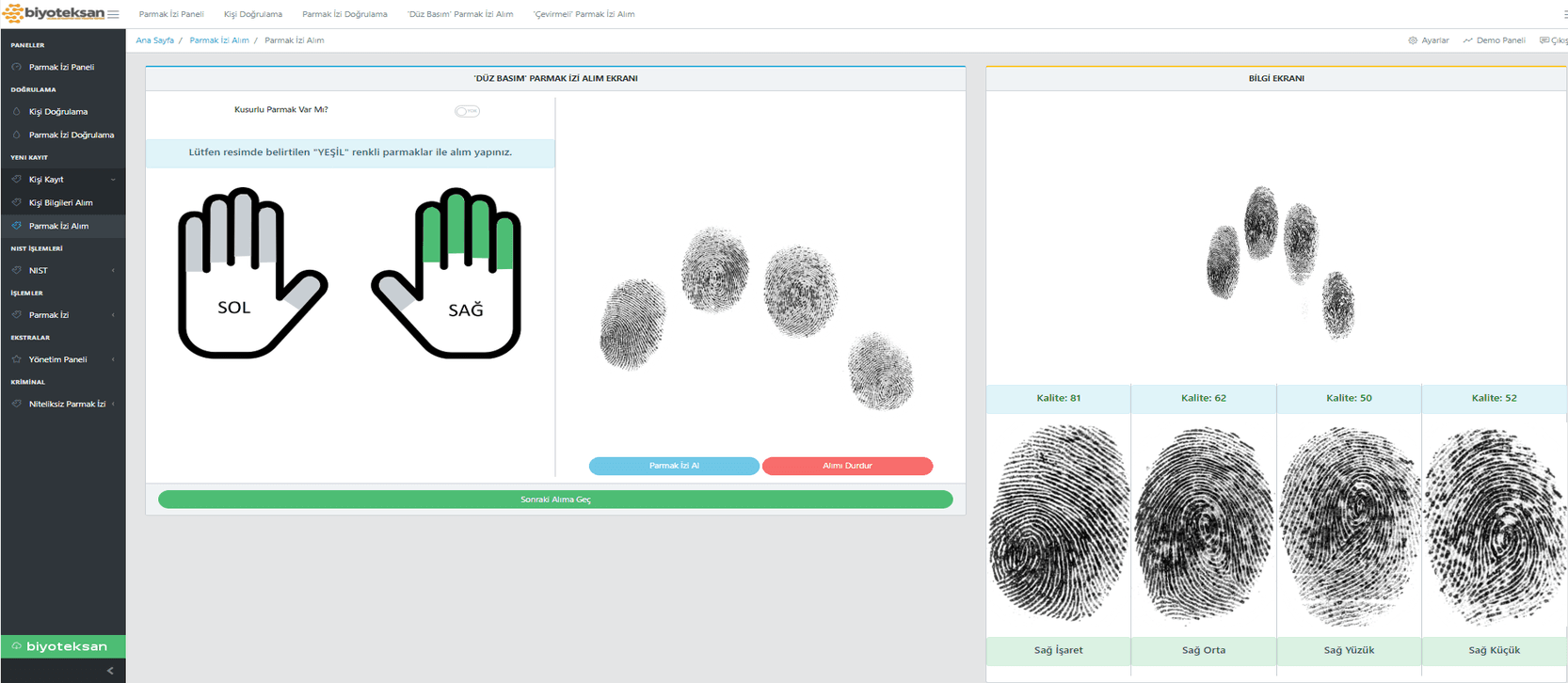Click the Sağ Küçük finger name label
The width and height of the screenshot is (1568, 683).
pos(1494,650)
